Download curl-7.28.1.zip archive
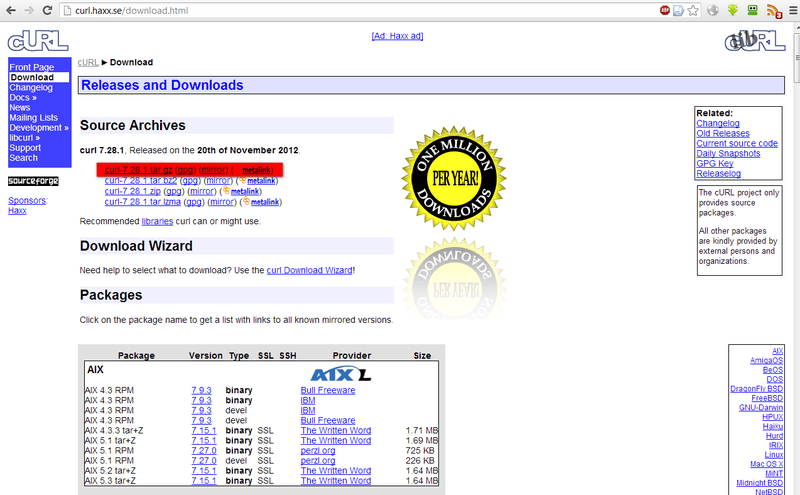Viewport: 800px width, 495px height. click(x=133, y=191)
